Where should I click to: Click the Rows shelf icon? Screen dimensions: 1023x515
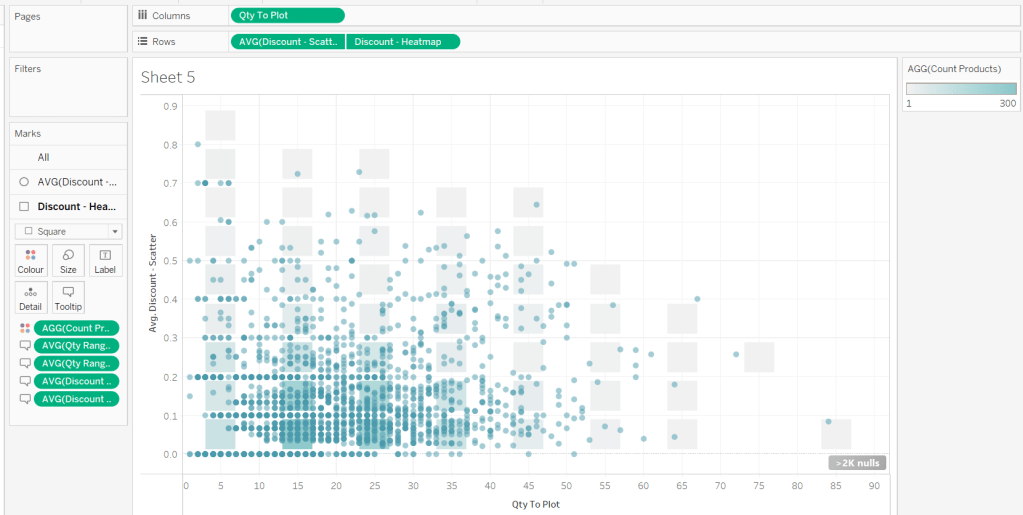143,42
